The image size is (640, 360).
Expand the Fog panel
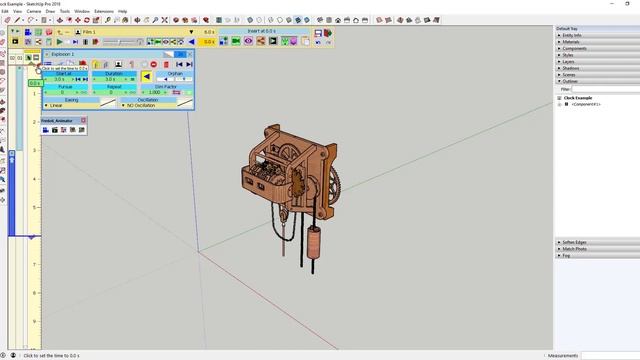(x=597, y=256)
